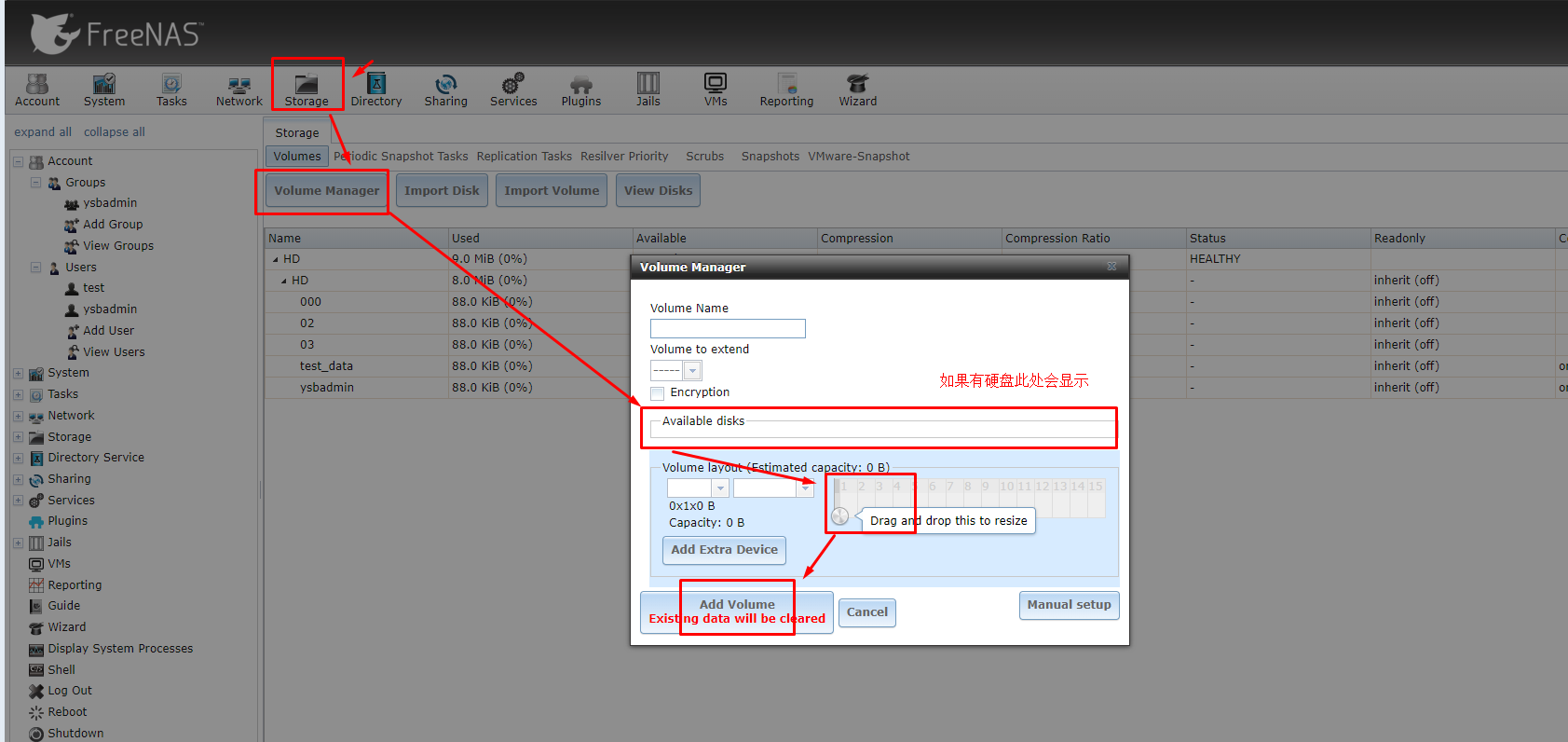This screenshot has width=1568, height=742.
Task: Click inside the Volume Name field
Action: pyautogui.click(x=728, y=329)
